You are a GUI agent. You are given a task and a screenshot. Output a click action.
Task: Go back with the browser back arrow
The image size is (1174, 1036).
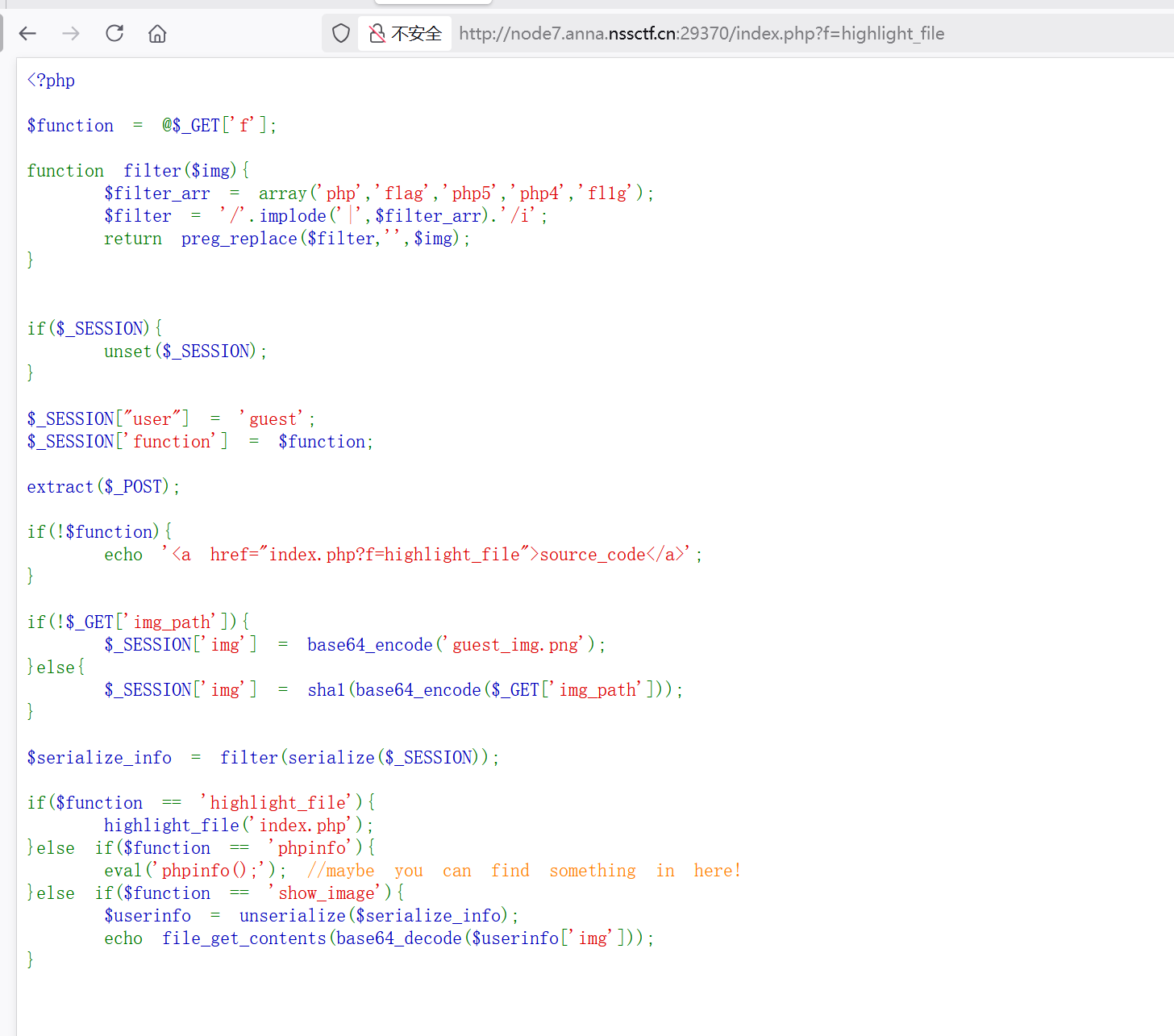[27, 33]
